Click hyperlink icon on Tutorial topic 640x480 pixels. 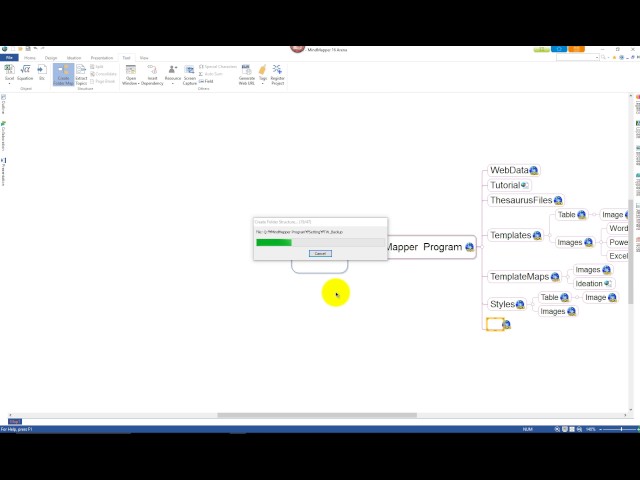[525, 185]
